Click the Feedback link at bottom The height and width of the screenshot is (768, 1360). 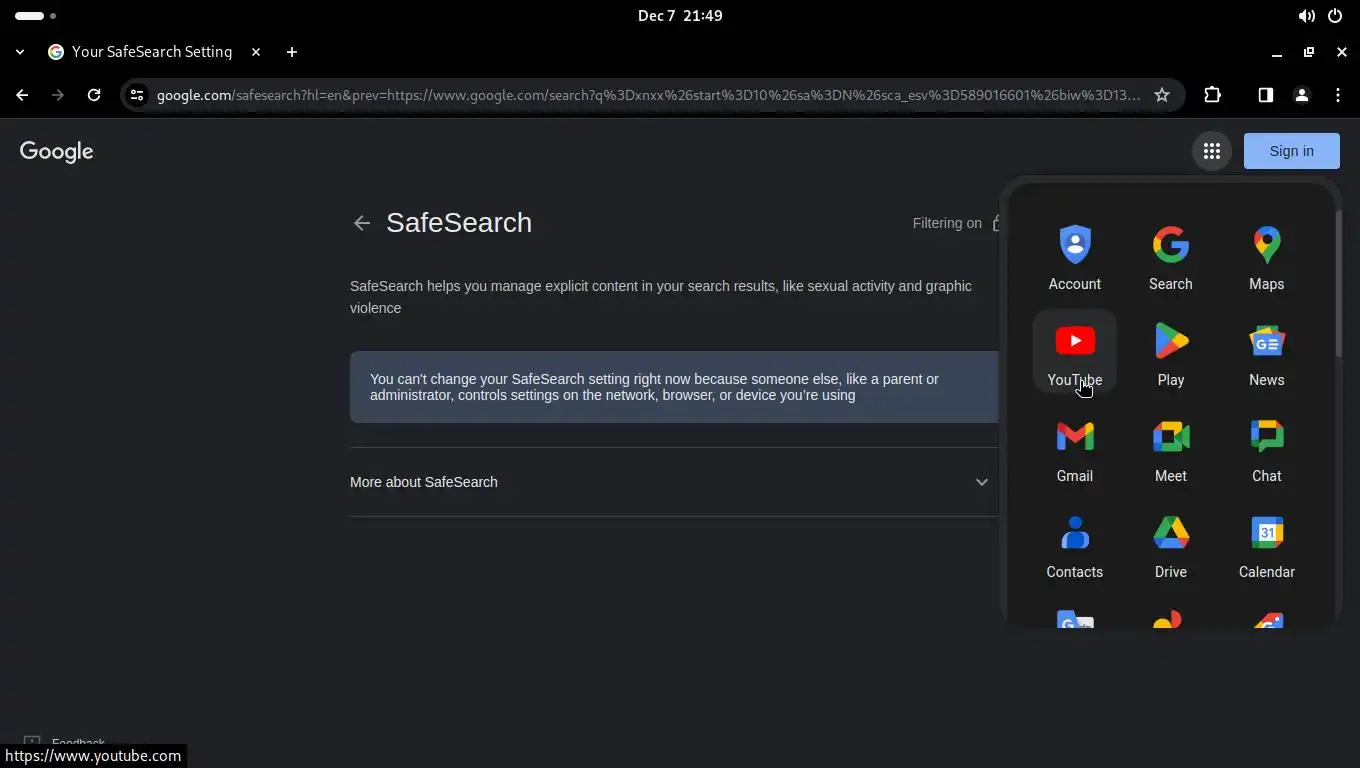pyautogui.click(x=78, y=743)
